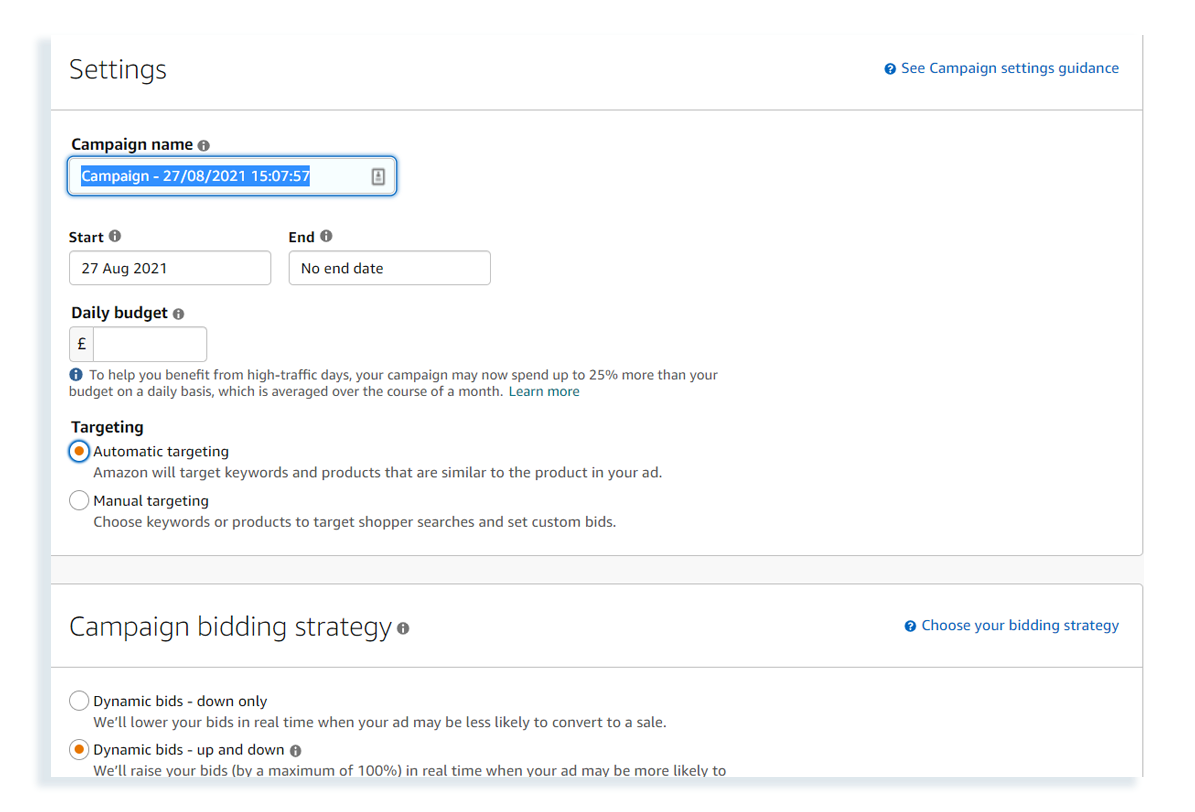Image resolution: width=1195 pixels, height=812 pixels.
Task: Open the End date picker showing No end date
Action: 389,268
